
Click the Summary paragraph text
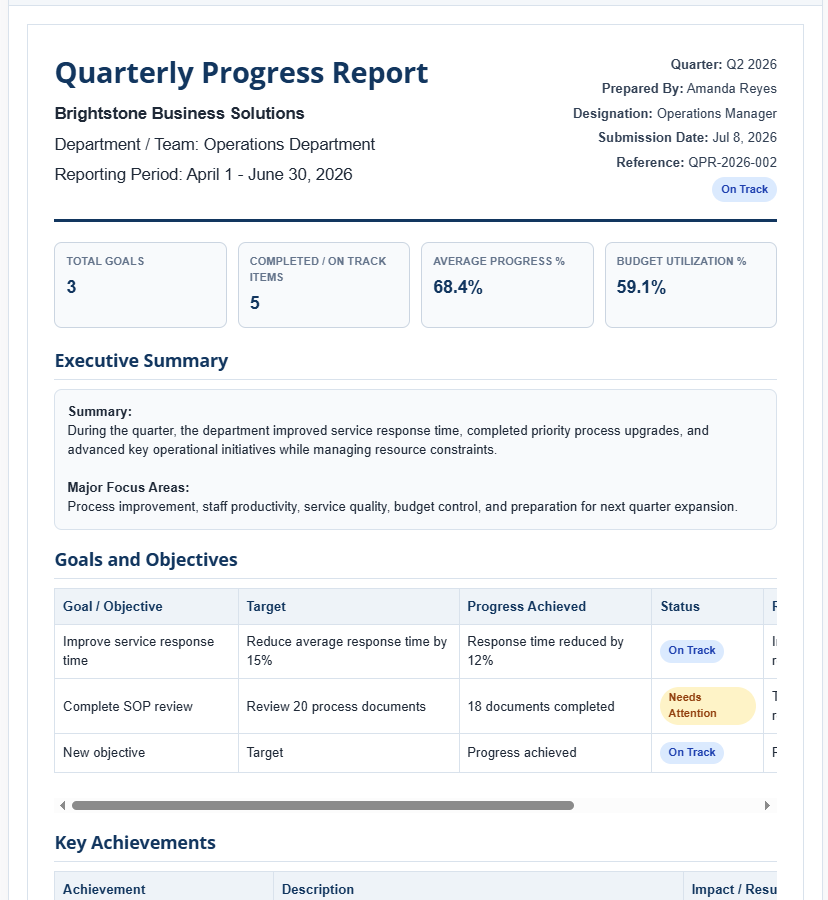tap(388, 440)
